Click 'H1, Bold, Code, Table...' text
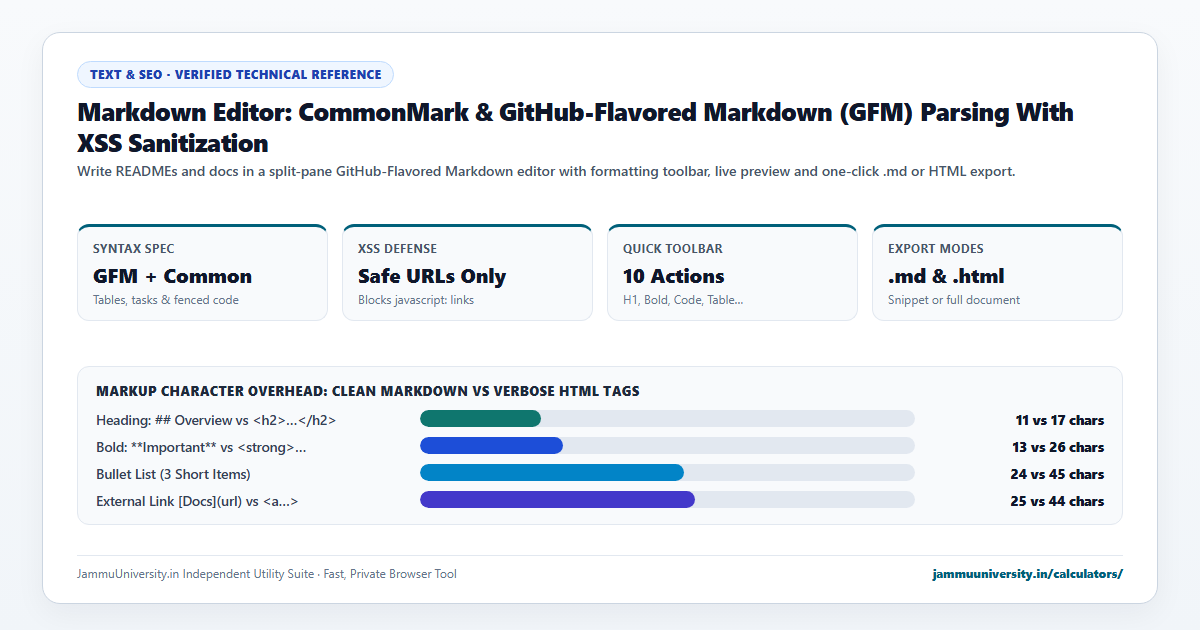This screenshot has width=1200, height=630. point(683,300)
